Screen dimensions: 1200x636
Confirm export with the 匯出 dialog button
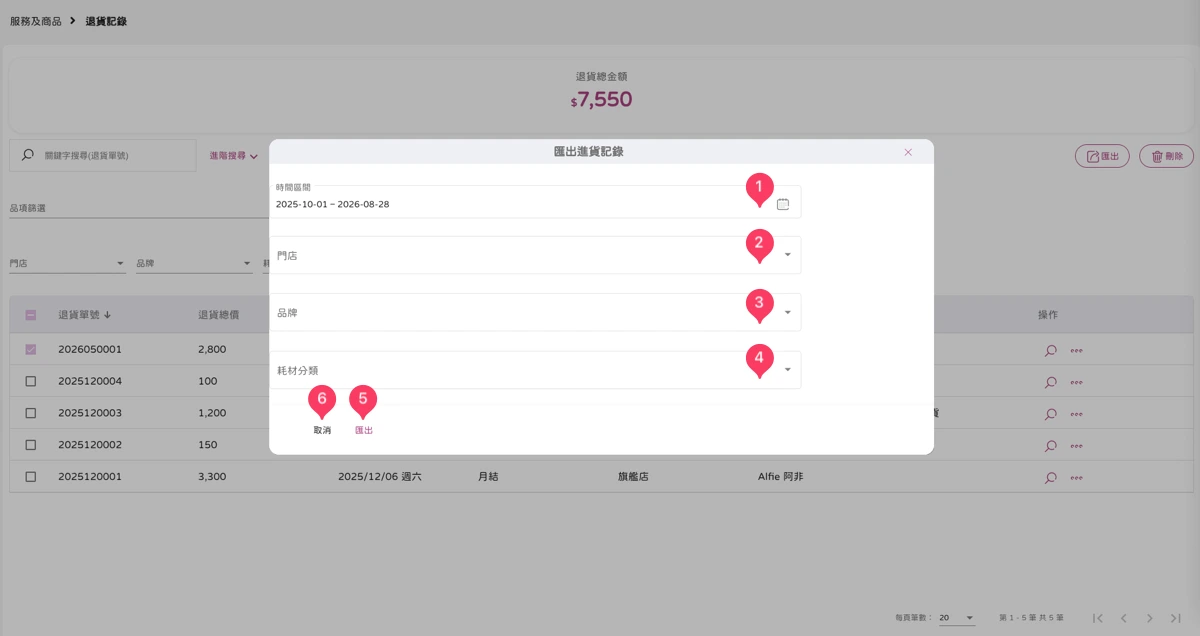click(364, 430)
